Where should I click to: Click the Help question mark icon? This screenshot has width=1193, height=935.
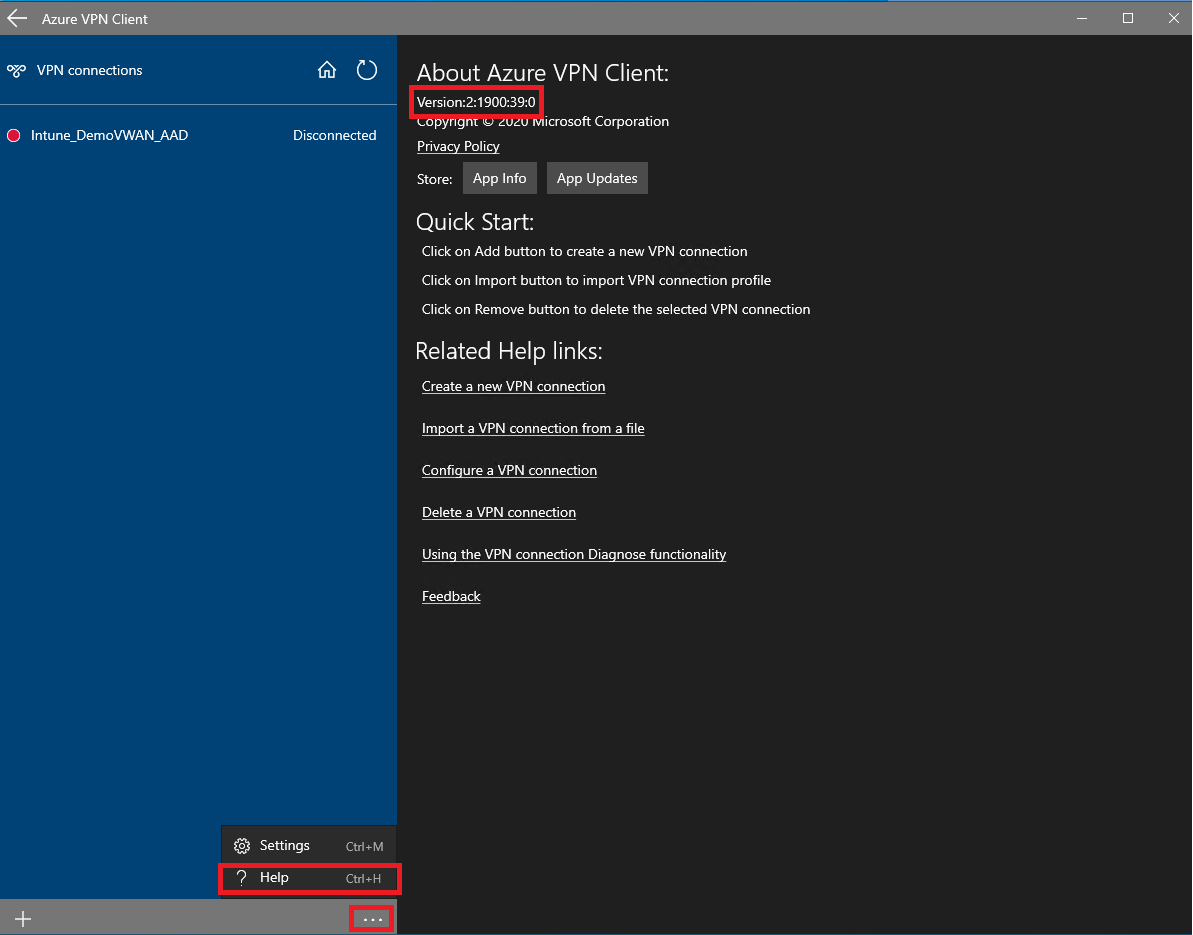[242, 878]
